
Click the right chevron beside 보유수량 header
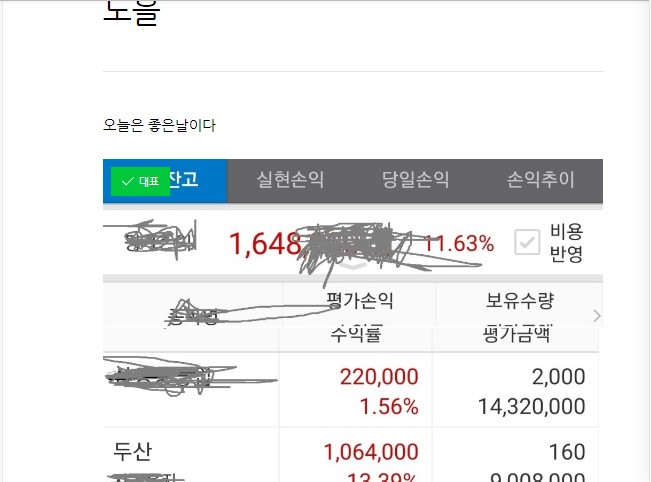click(597, 316)
